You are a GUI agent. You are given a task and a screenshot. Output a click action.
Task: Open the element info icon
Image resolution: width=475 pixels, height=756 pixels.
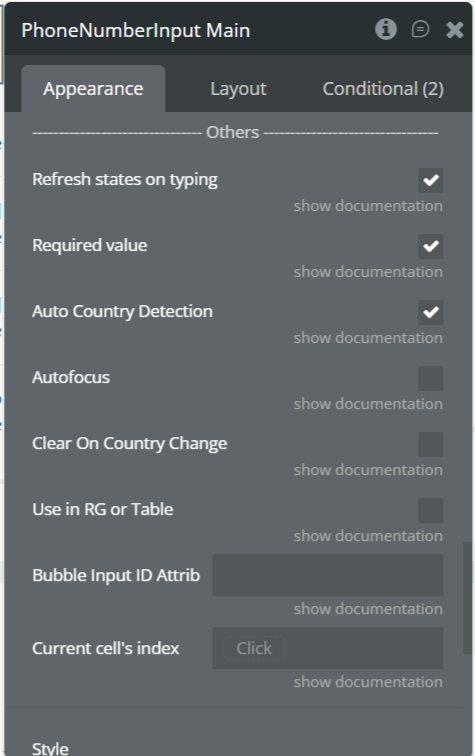386,29
